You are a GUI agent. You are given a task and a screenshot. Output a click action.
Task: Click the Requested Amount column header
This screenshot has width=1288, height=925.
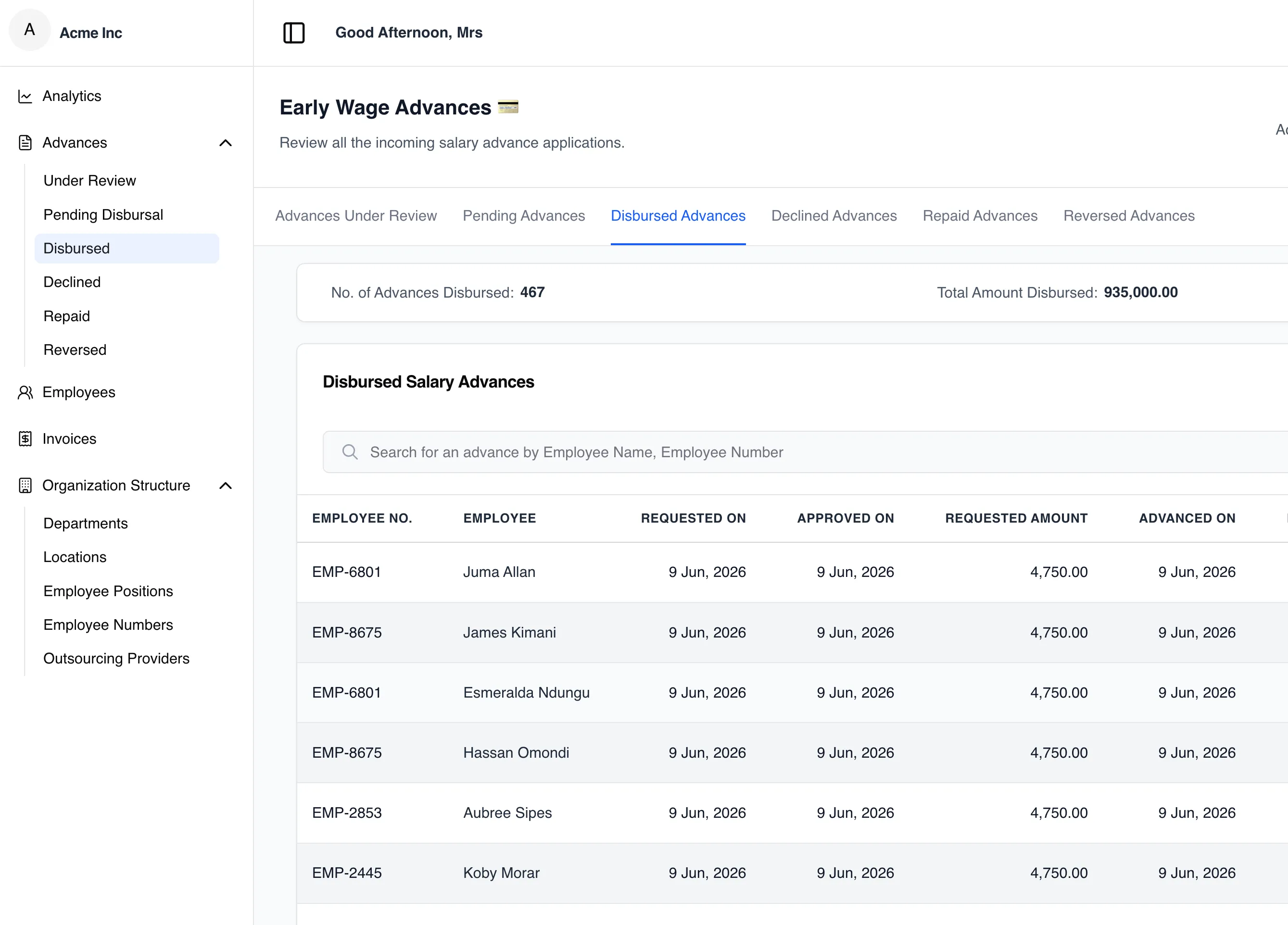1017,518
